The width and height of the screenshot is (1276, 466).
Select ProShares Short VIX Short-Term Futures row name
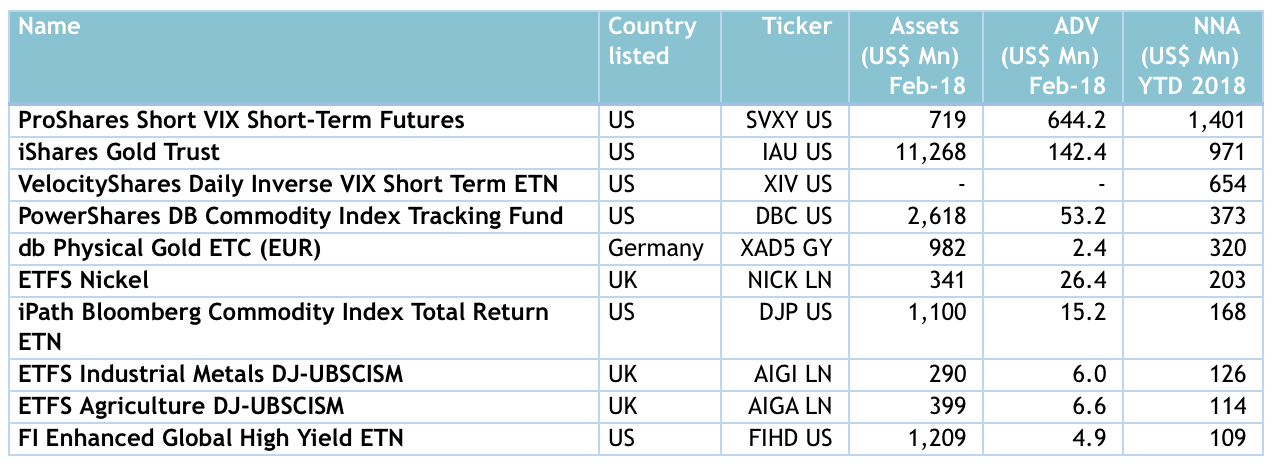242,121
